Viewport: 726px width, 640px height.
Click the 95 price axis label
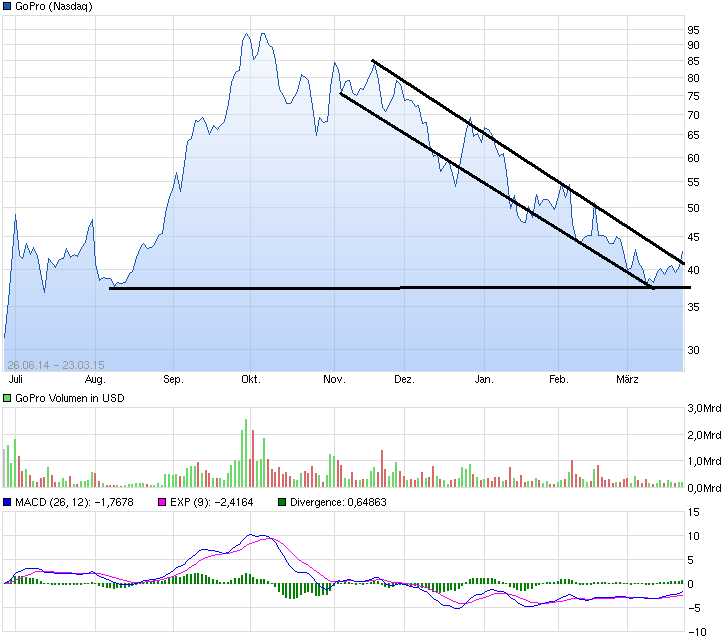tap(692, 30)
